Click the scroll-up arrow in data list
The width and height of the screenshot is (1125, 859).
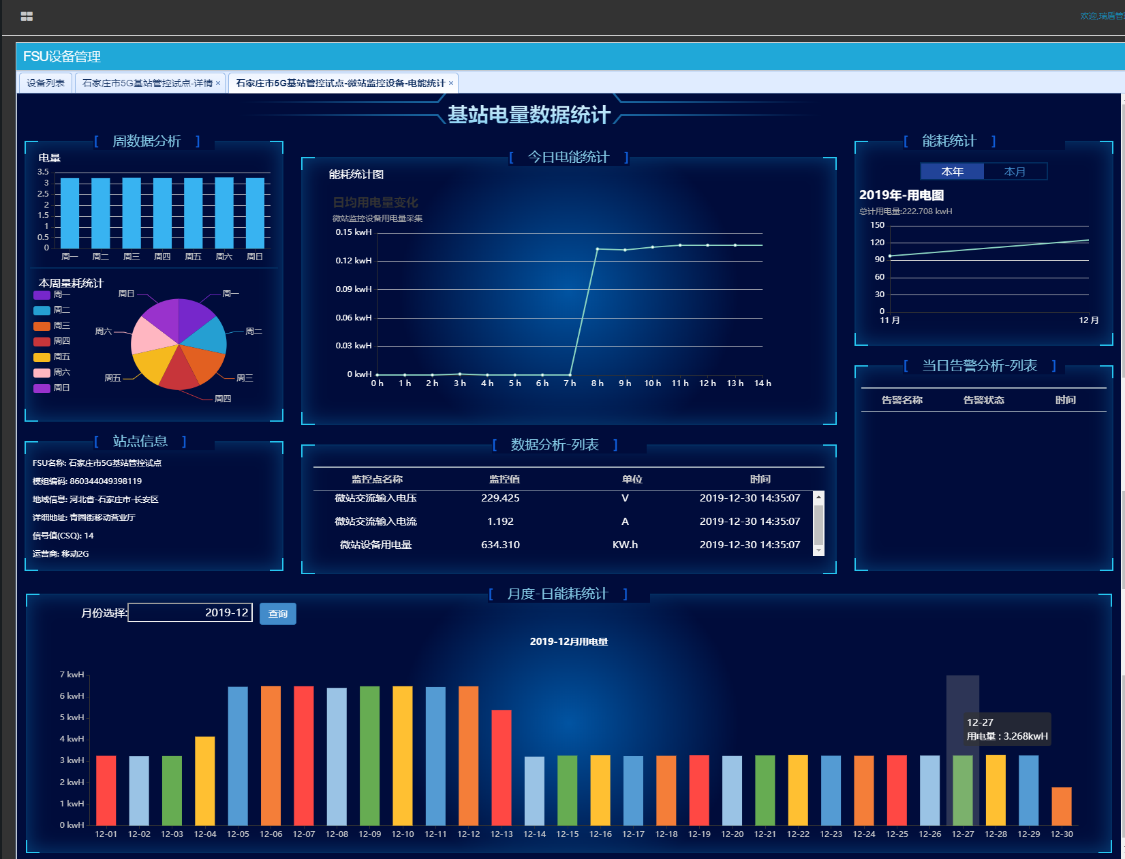click(819, 497)
